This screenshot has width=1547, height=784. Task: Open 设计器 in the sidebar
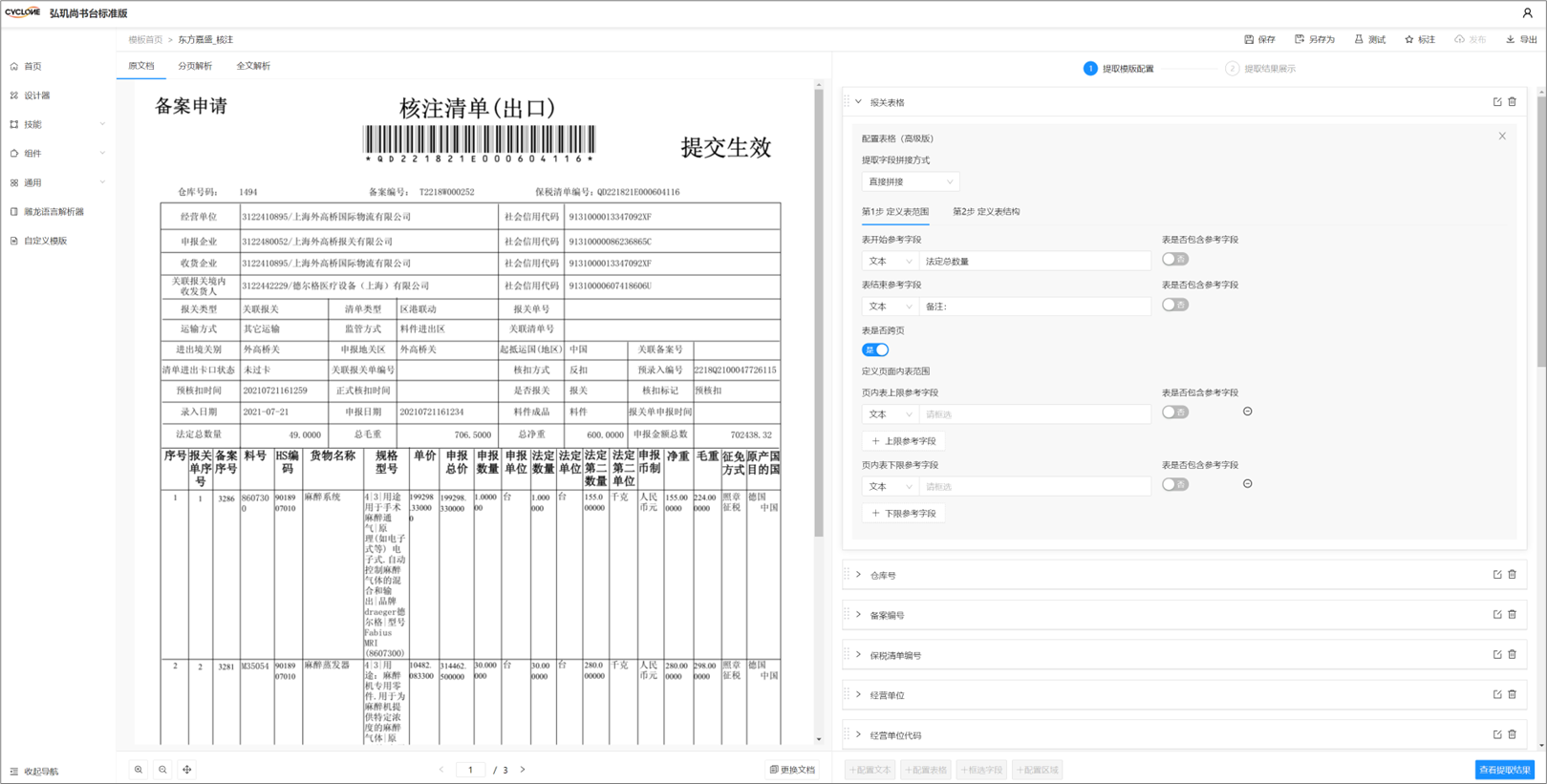tap(36, 95)
